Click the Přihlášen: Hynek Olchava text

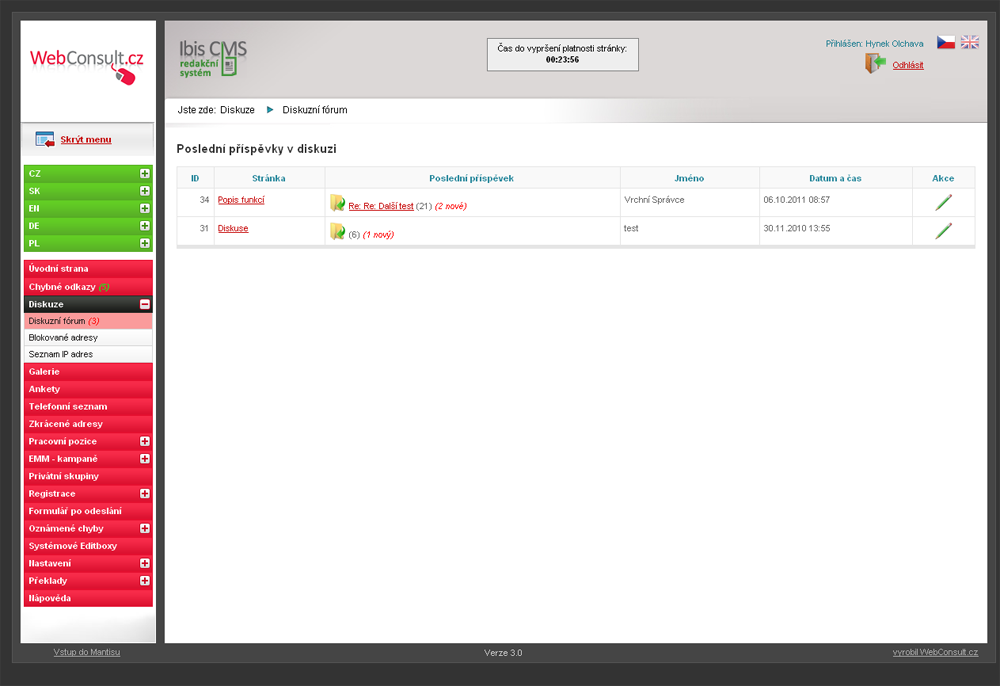click(x=874, y=44)
